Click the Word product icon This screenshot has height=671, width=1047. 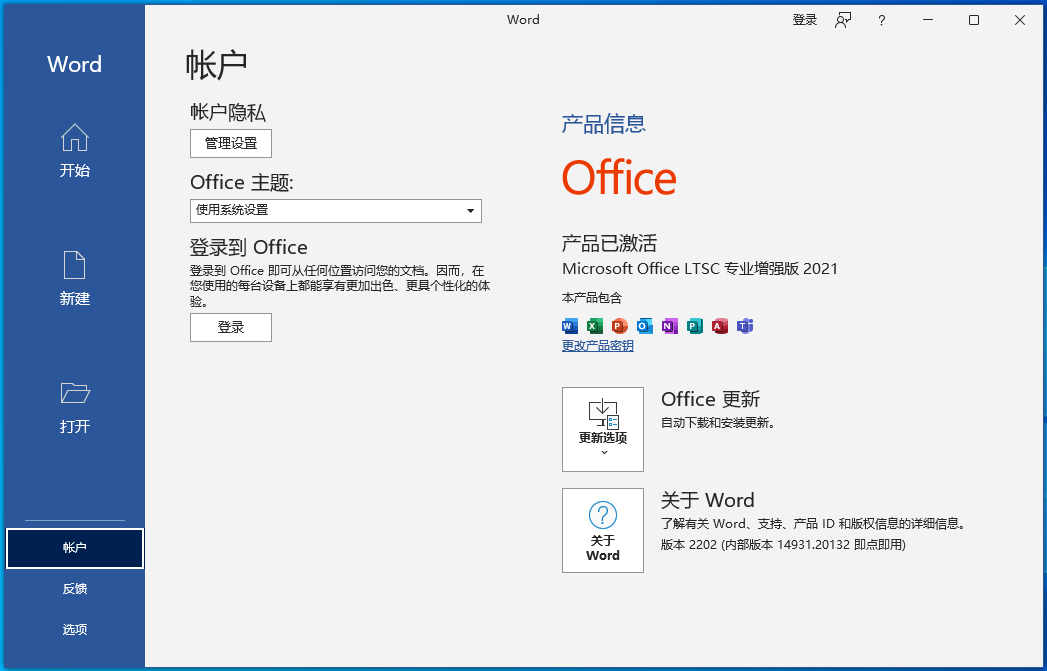(x=570, y=326)
